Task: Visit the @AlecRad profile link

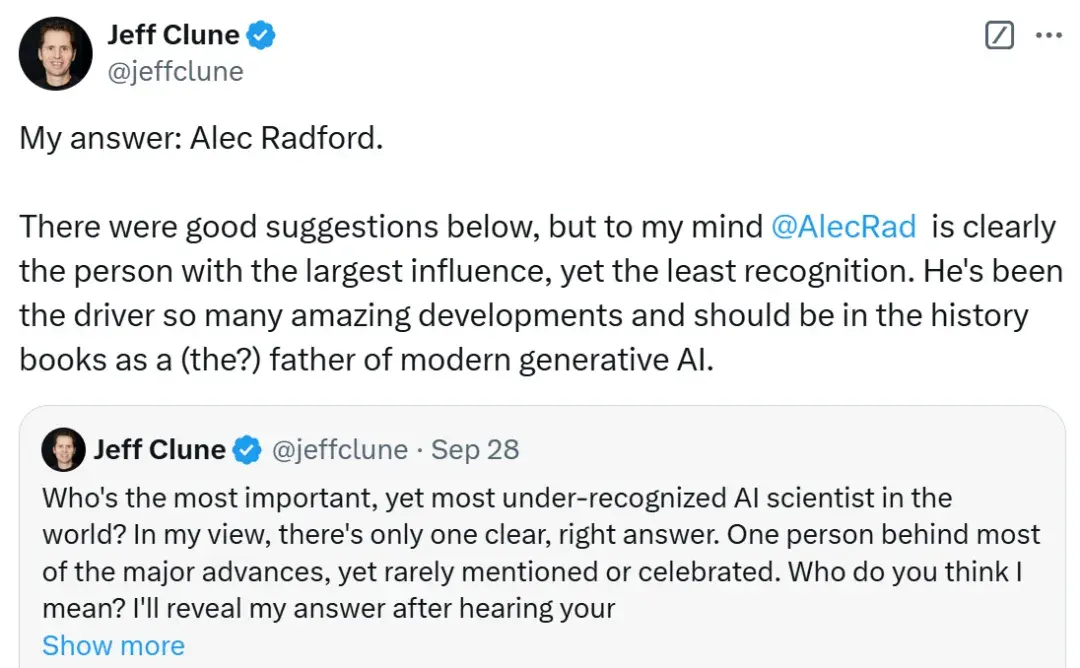Action: [x=846, y=227]
